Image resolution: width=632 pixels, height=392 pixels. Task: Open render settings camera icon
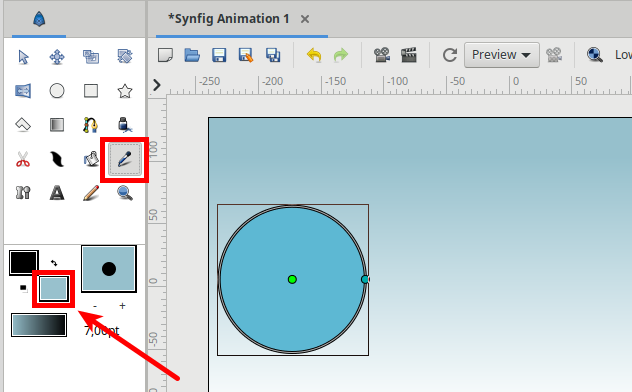coord(382,55)
